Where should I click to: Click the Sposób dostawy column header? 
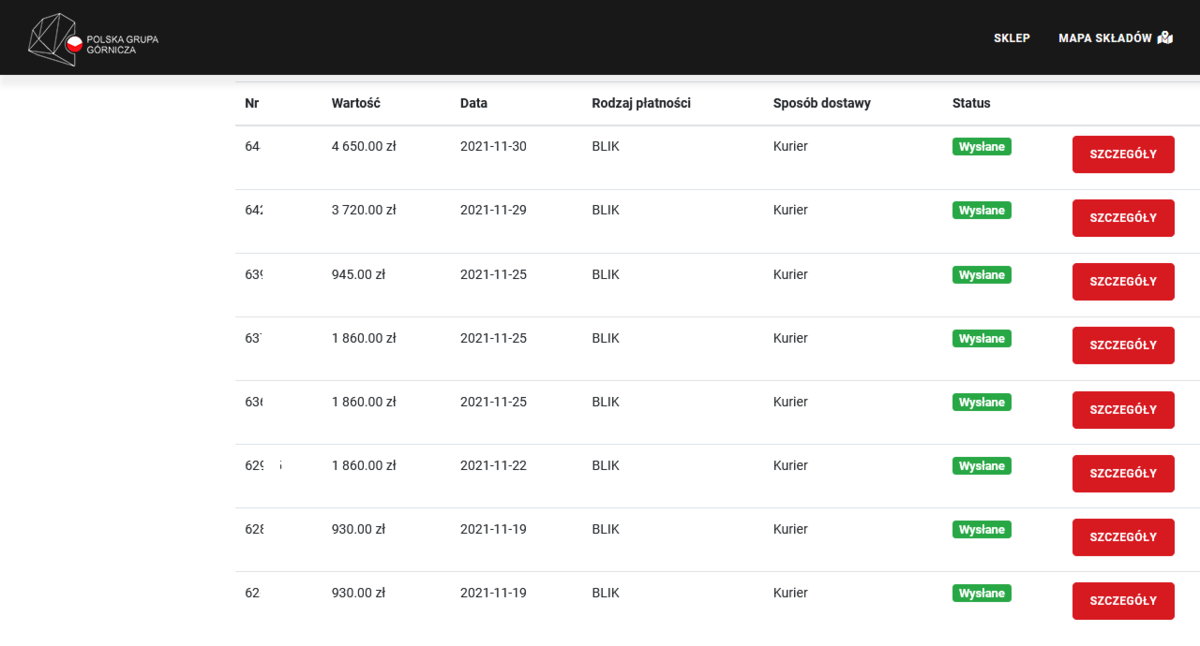[821, 103]
